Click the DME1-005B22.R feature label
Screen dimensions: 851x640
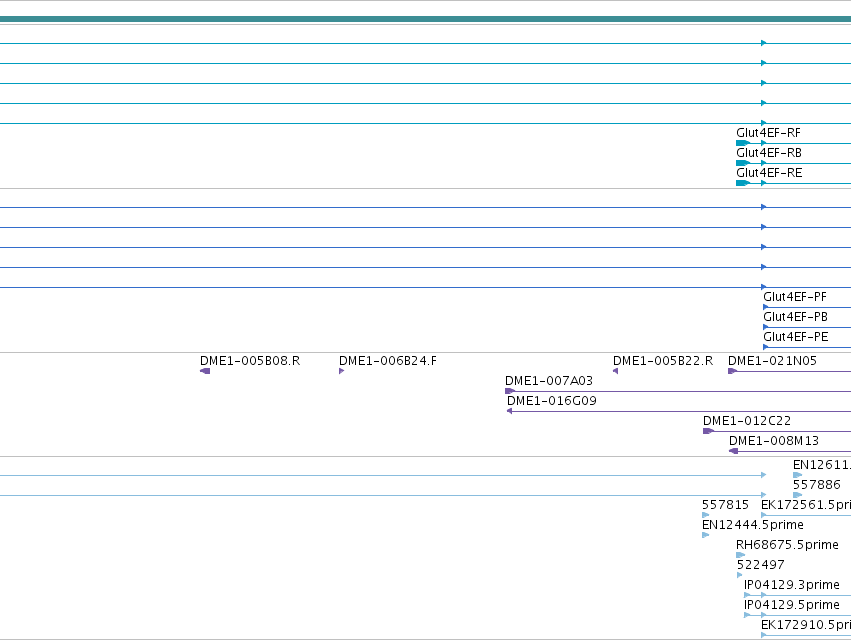(x=663, y=361)
